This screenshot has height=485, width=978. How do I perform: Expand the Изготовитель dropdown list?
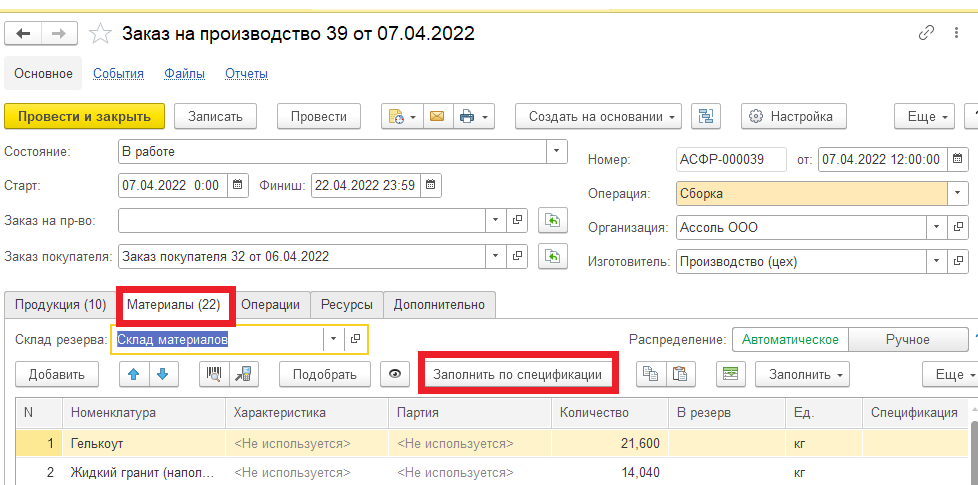tap(937, 262)
